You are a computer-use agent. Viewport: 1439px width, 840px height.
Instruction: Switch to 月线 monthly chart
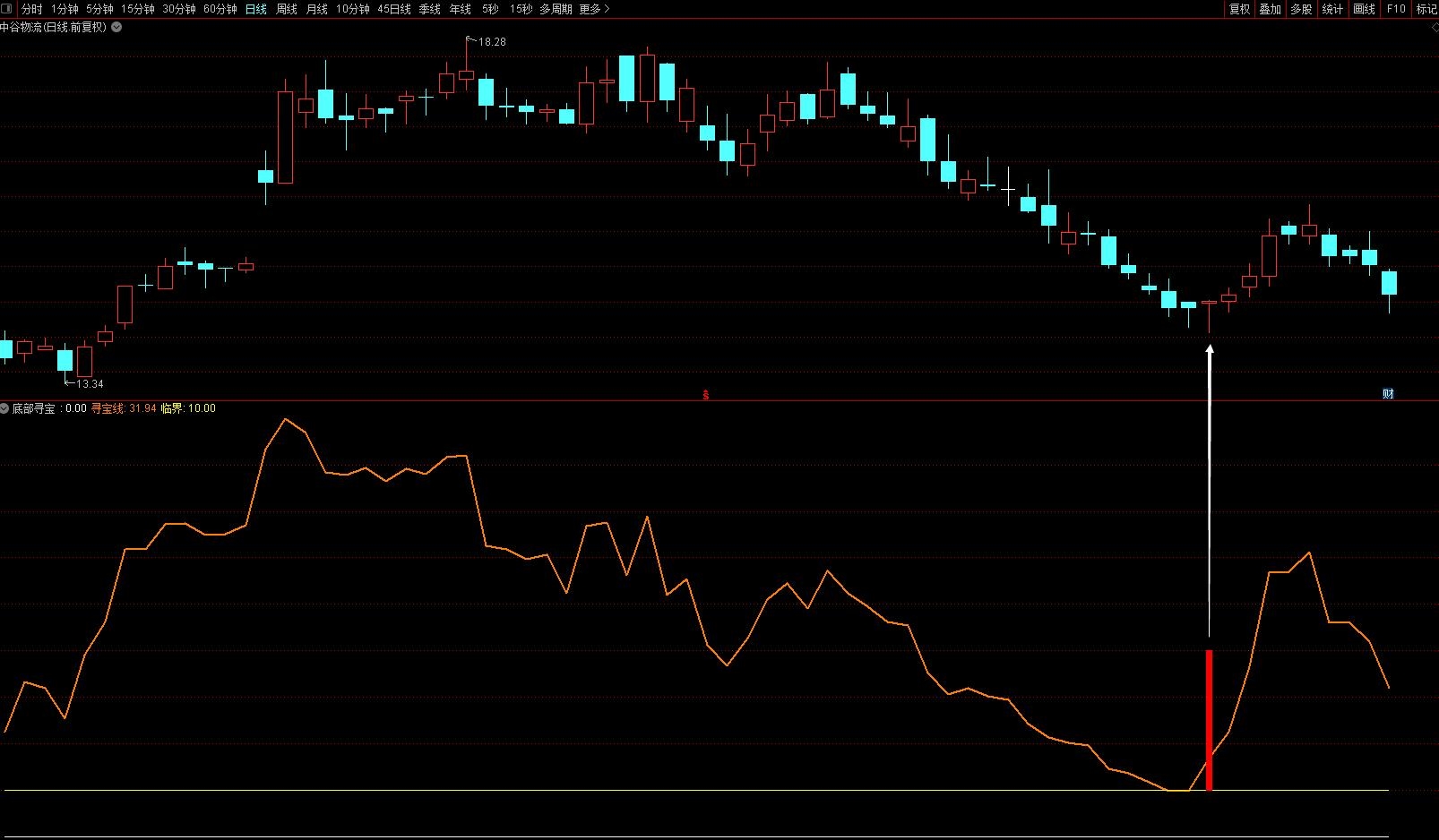point(317,9)
